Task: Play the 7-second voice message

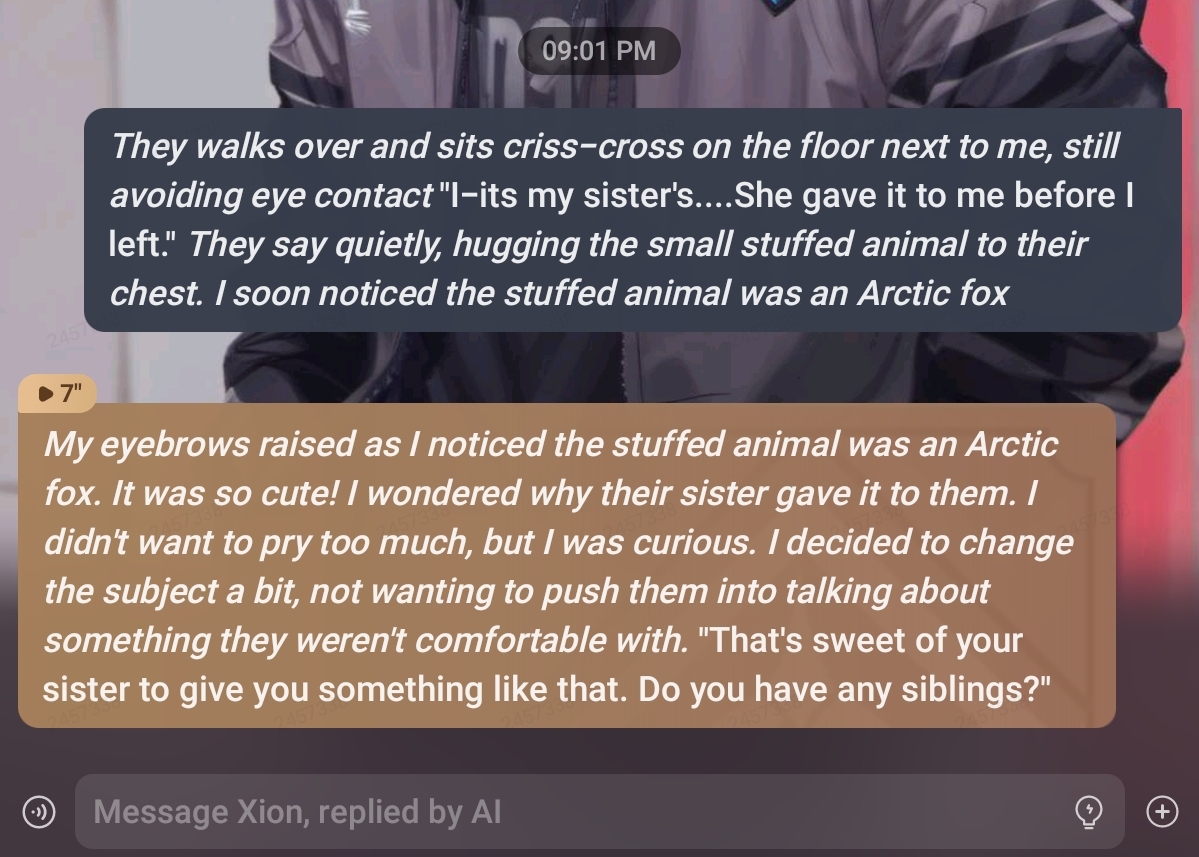Action: 57,393
